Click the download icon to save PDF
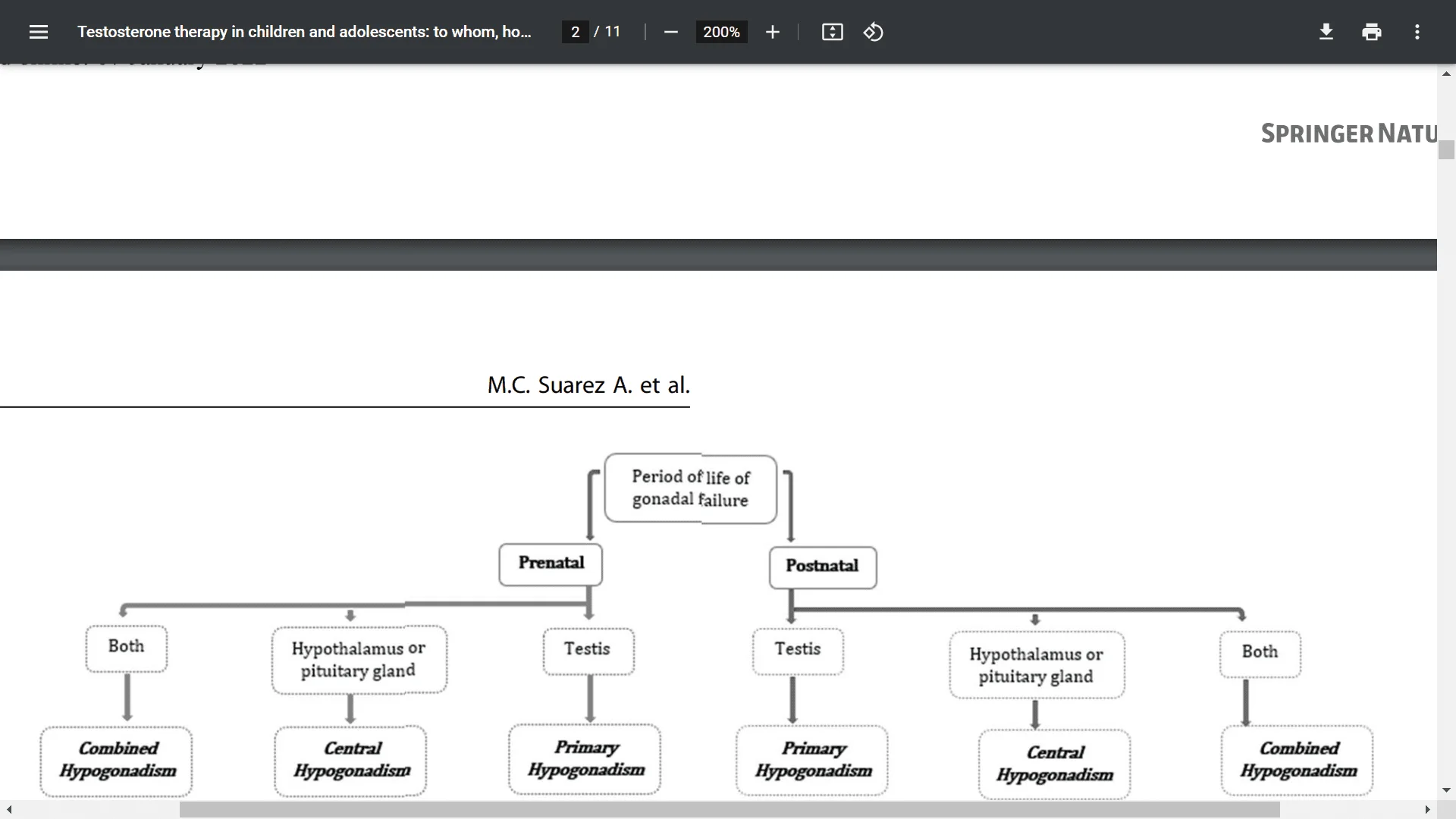Viewport: 1456px width, 819px height. 1326,31
